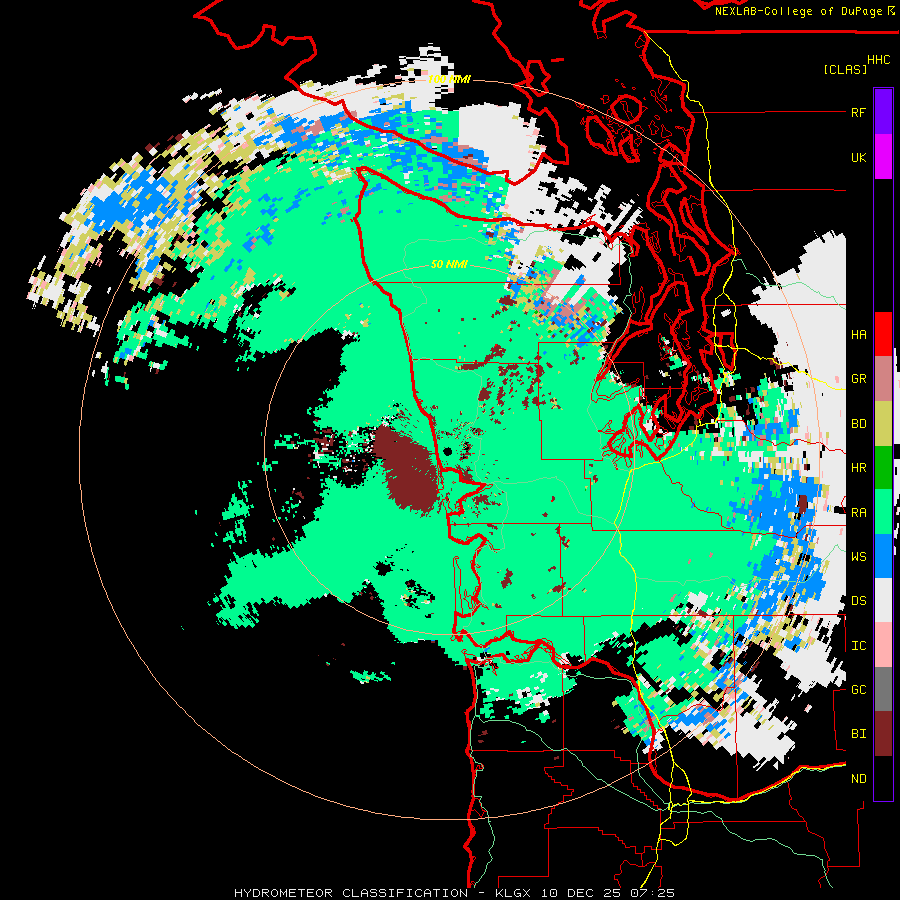Click the 50 NMI range ring label
The height and width of the screenshot is (900, 900).
click(x=449, y=264)
